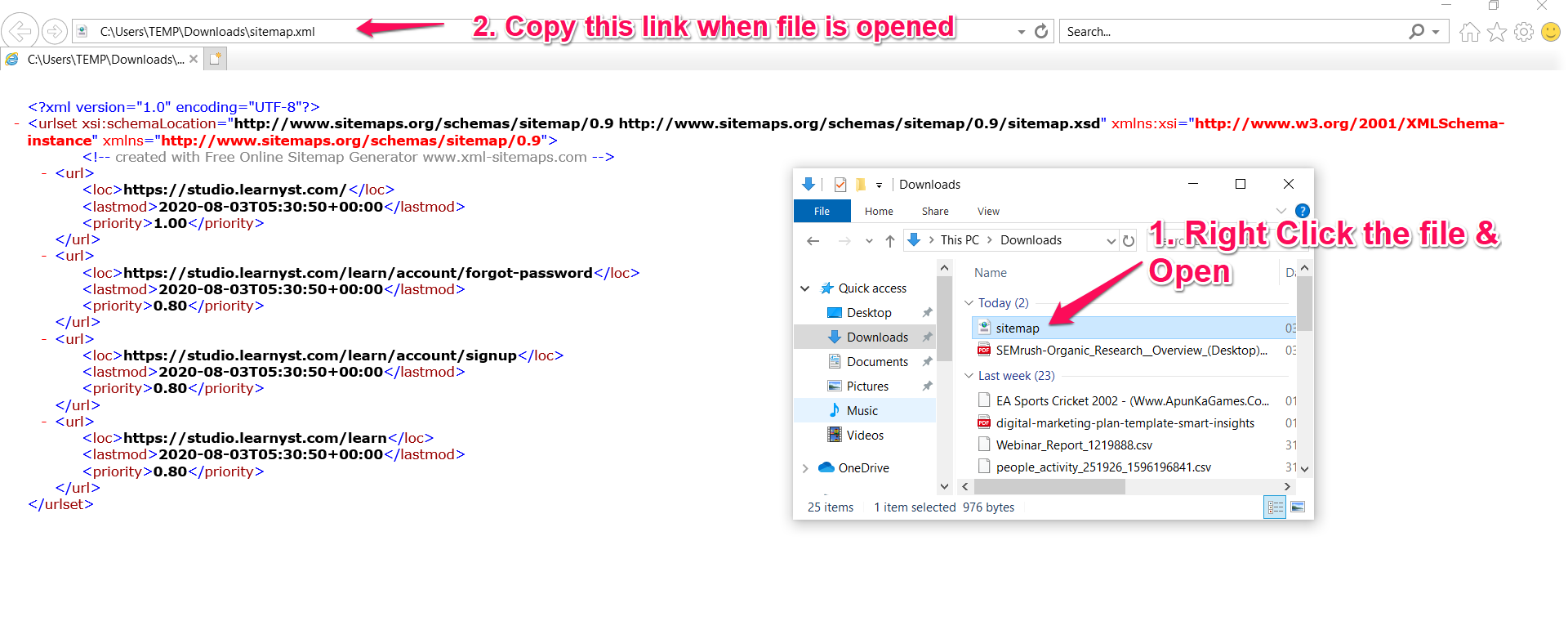Viewport: 1568px width, 639px height.
Task: Open Explorer address path history dropdown
Action: coord(1111,240)
